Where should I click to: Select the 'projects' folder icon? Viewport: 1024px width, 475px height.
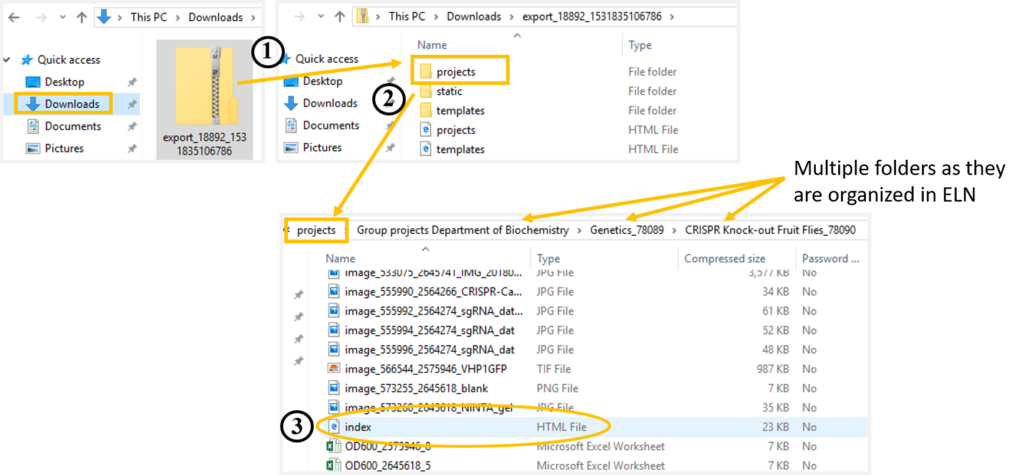coord(426,72)
